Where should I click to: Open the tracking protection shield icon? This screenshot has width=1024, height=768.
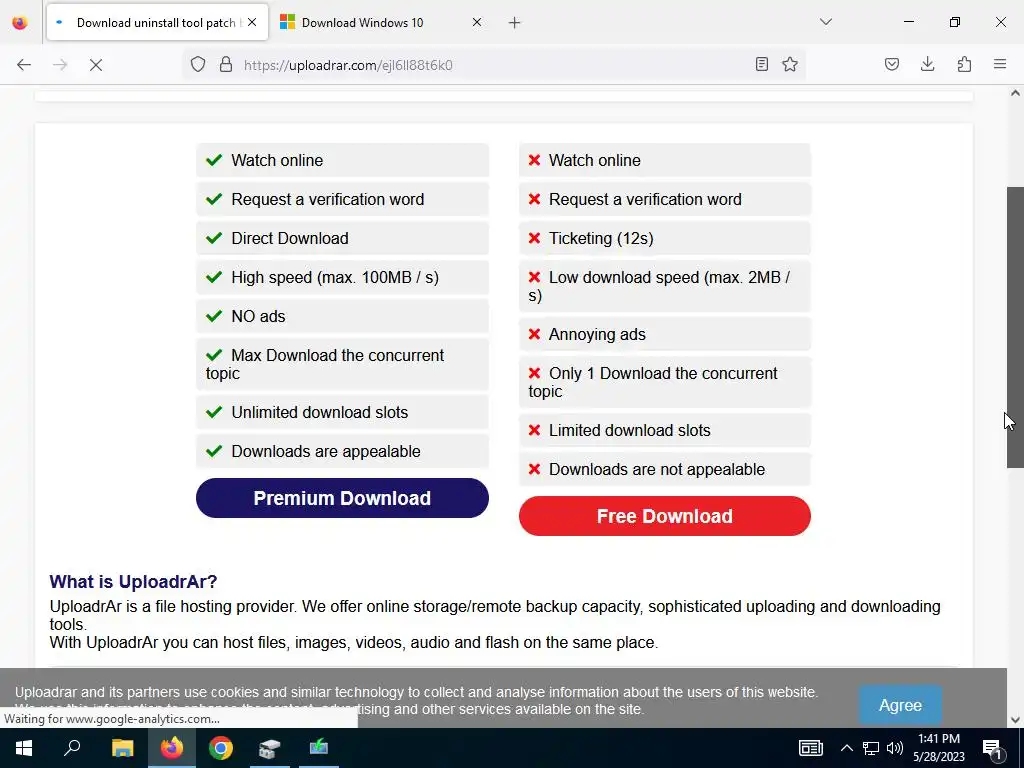point(198,65)
